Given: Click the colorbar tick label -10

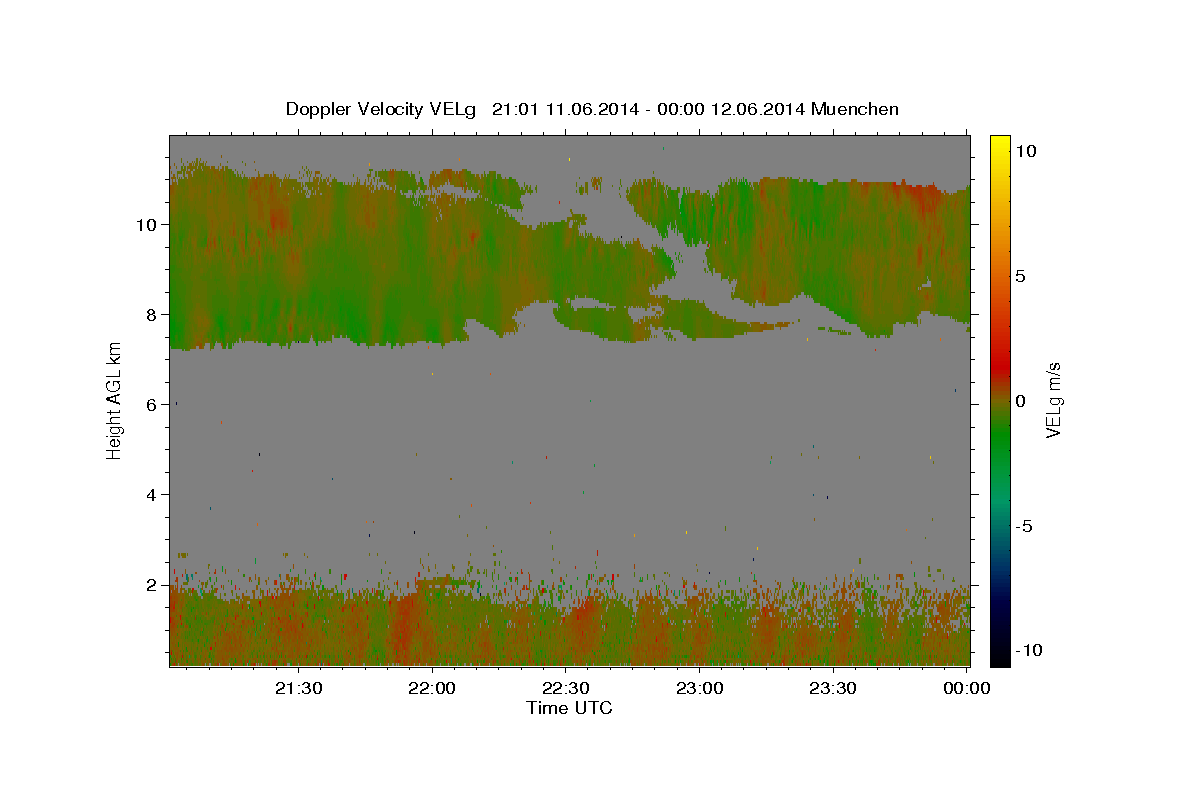Looking at the screenshot, I should coord(1028,650).
